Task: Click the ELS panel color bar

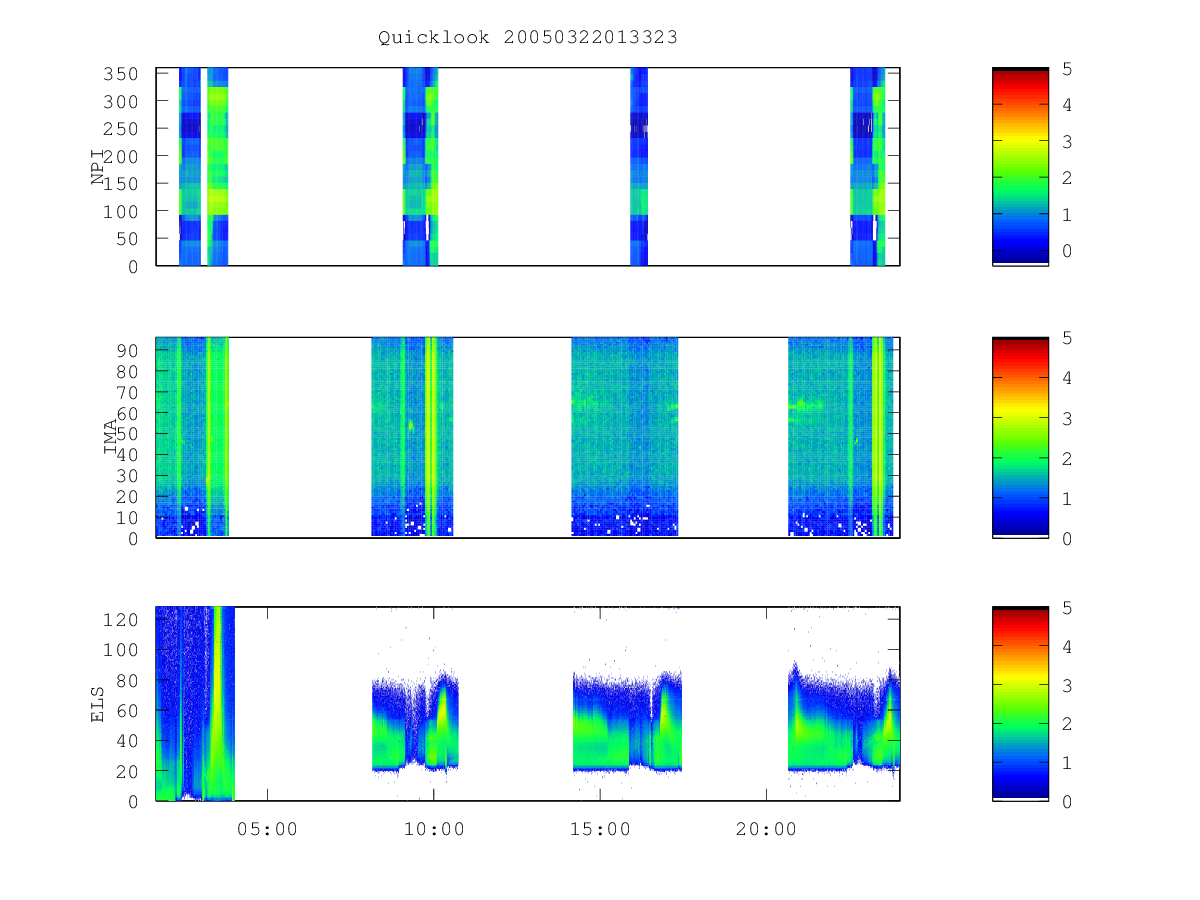Action: pos(1020,704)
